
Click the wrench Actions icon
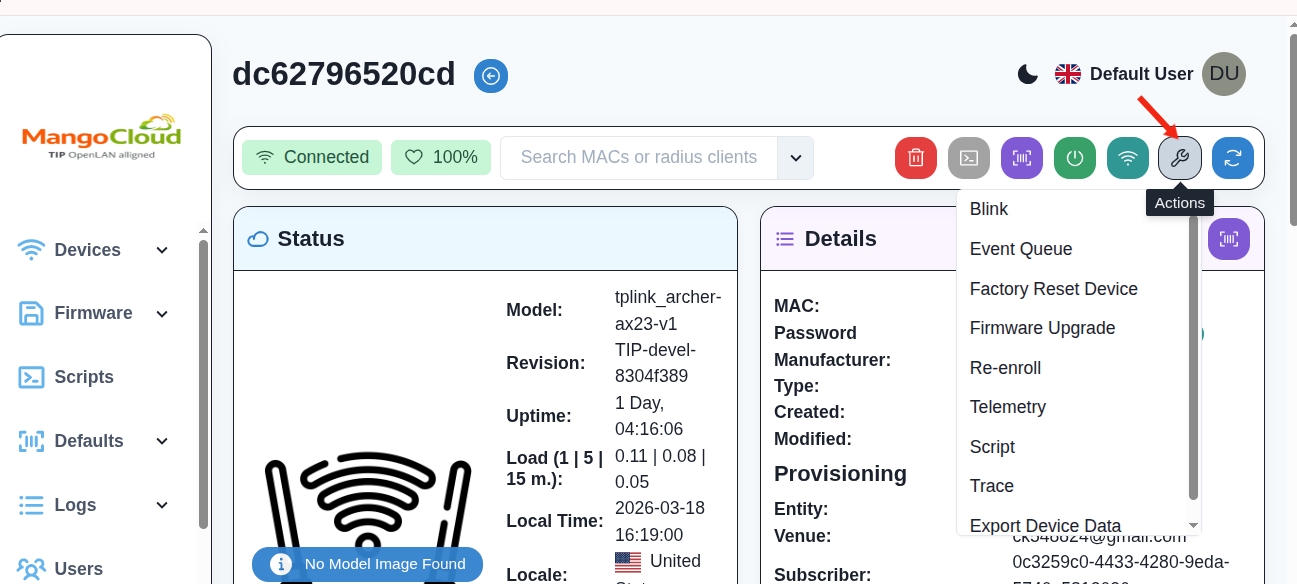1179,158
